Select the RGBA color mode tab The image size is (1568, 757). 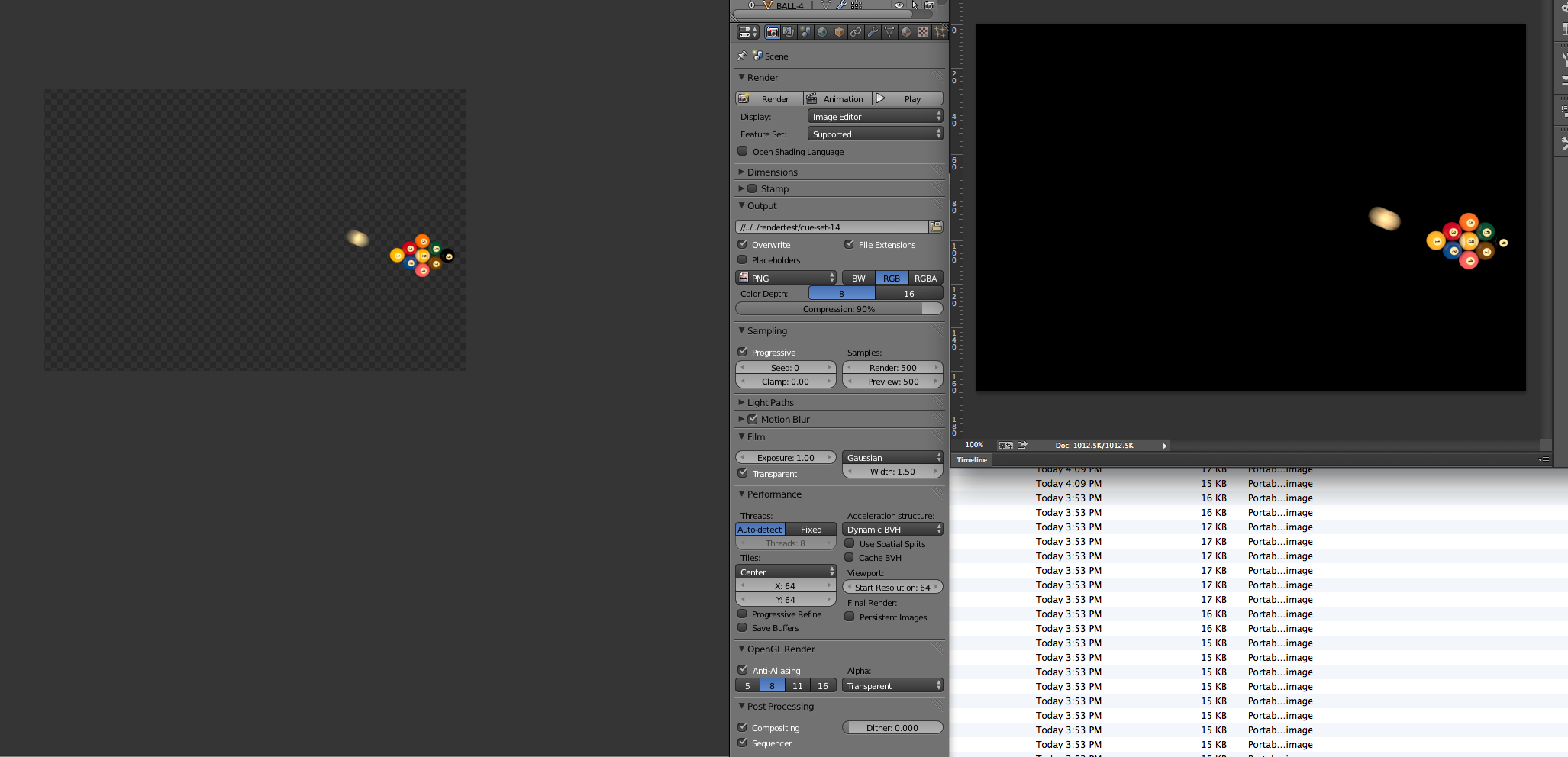(x=926, y=278)
